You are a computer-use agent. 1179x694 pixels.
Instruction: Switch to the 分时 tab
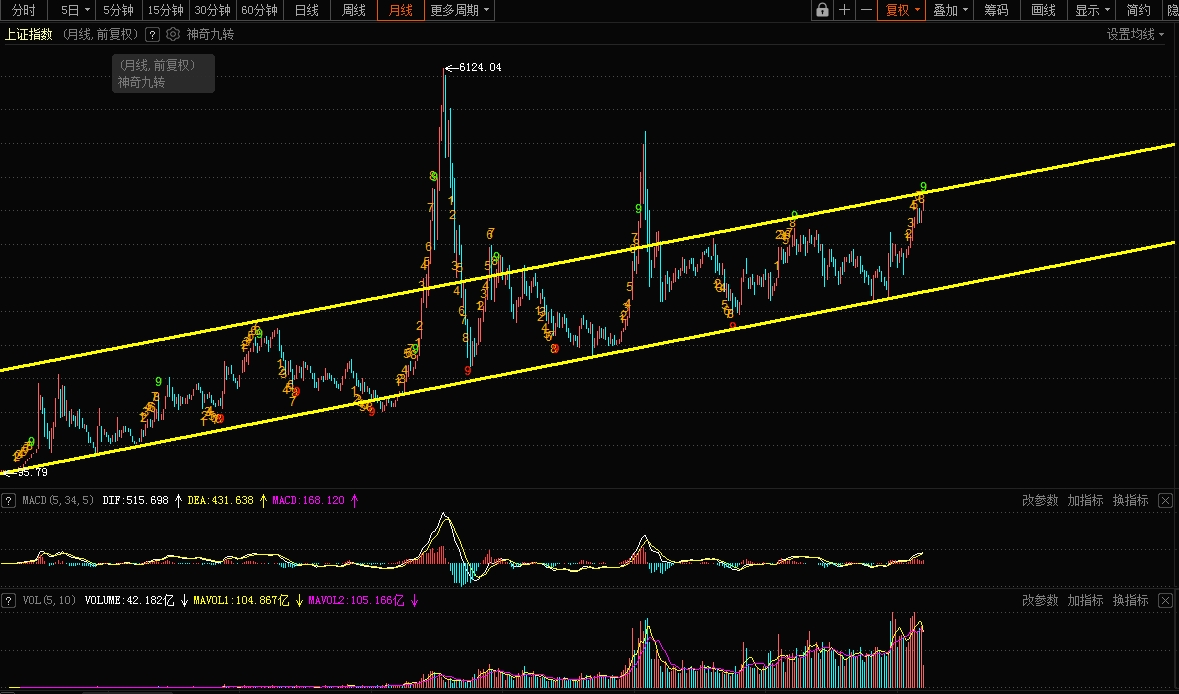24,10
